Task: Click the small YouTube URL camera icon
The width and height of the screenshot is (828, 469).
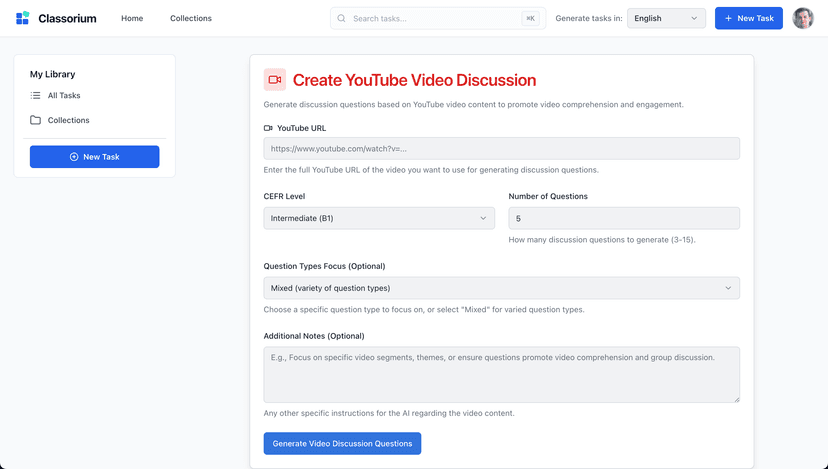Action: pyautogui.click(x=268, y=128)
